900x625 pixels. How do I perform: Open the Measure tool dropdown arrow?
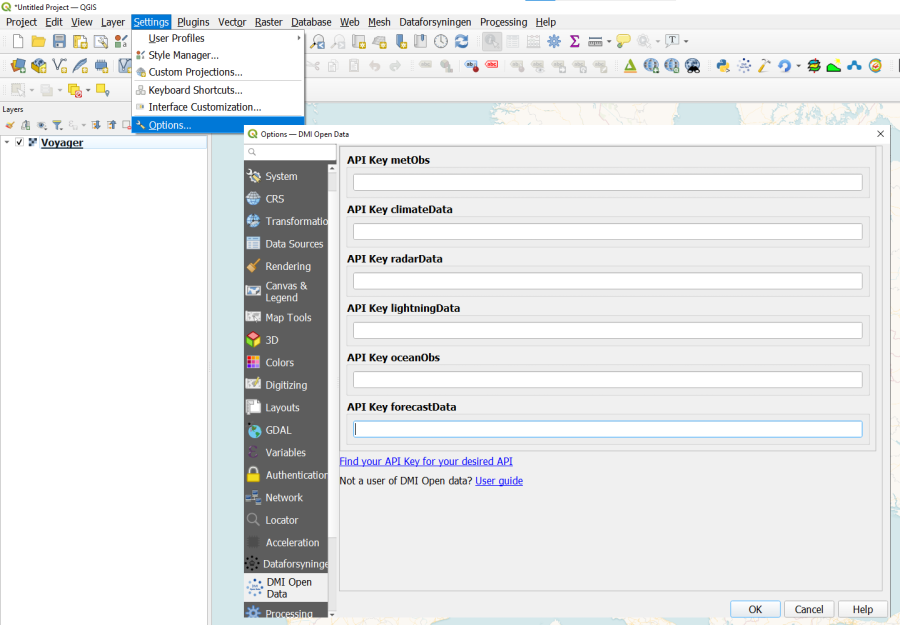click(609, 42)
